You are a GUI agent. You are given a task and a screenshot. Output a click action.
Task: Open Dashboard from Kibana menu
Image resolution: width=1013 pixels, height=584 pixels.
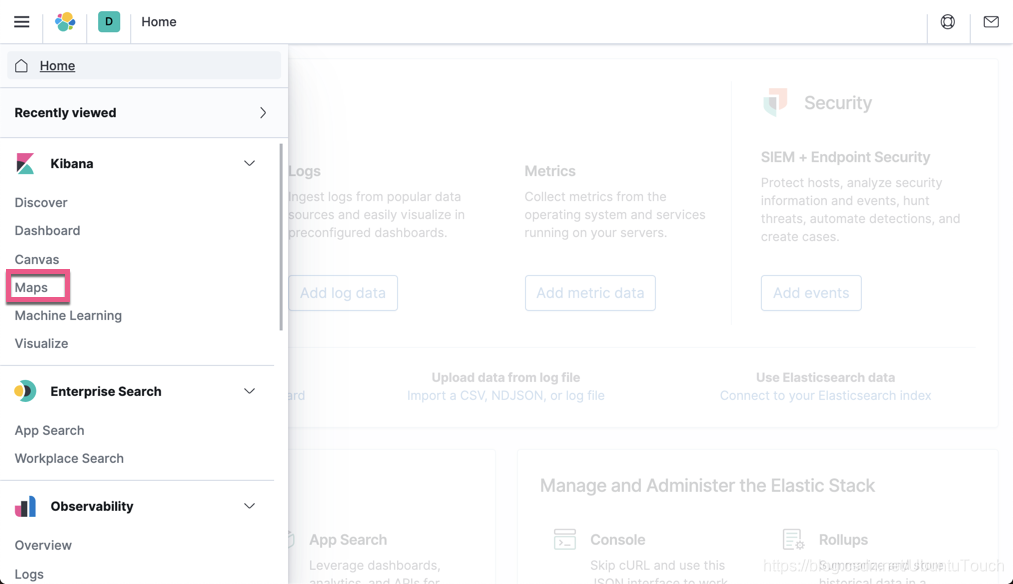(47, 231)
